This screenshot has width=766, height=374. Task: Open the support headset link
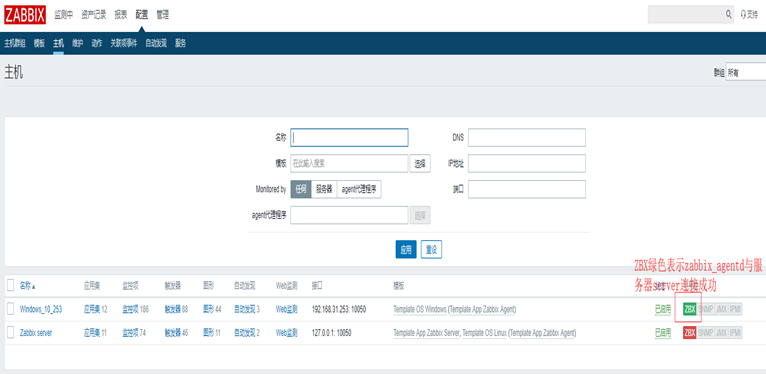point(749,15)
